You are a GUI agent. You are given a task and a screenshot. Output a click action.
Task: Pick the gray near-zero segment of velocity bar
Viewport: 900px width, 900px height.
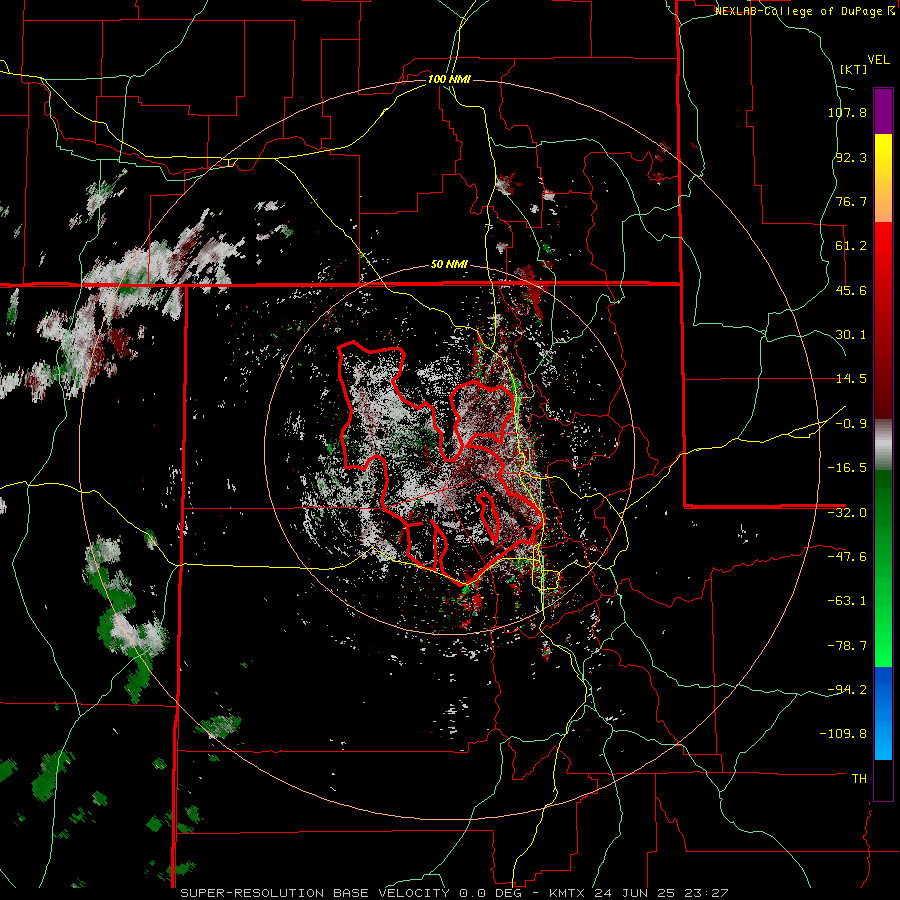883,445
